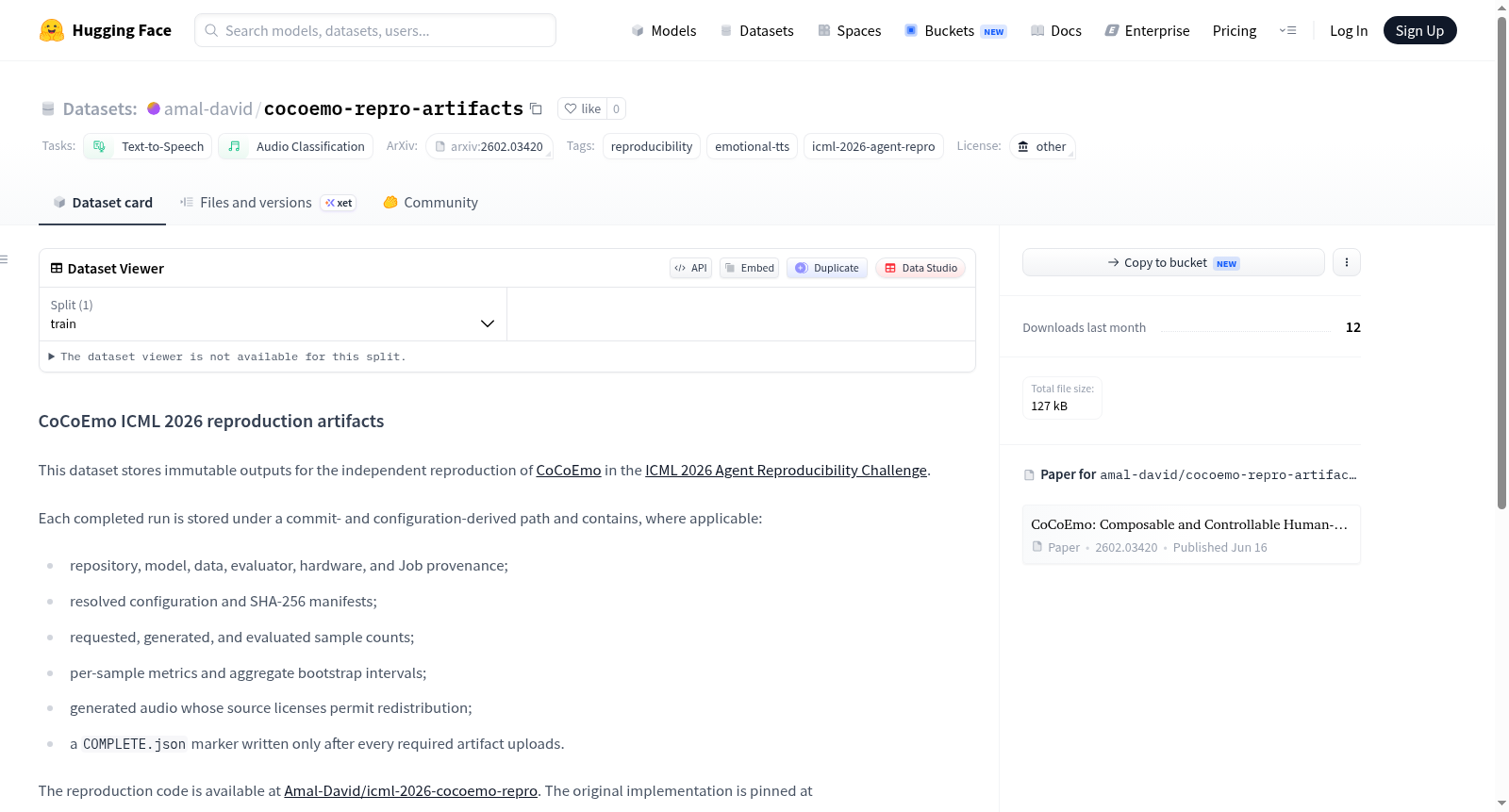Open the amal-david profile link
This screenshot has width=1509, height=812.
208,108
